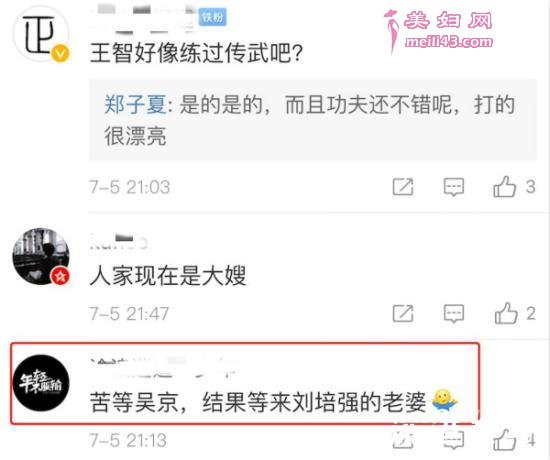Open the 年轻服输 black avatar profile
Screen dimensions: 550x460
click(41, 383)
